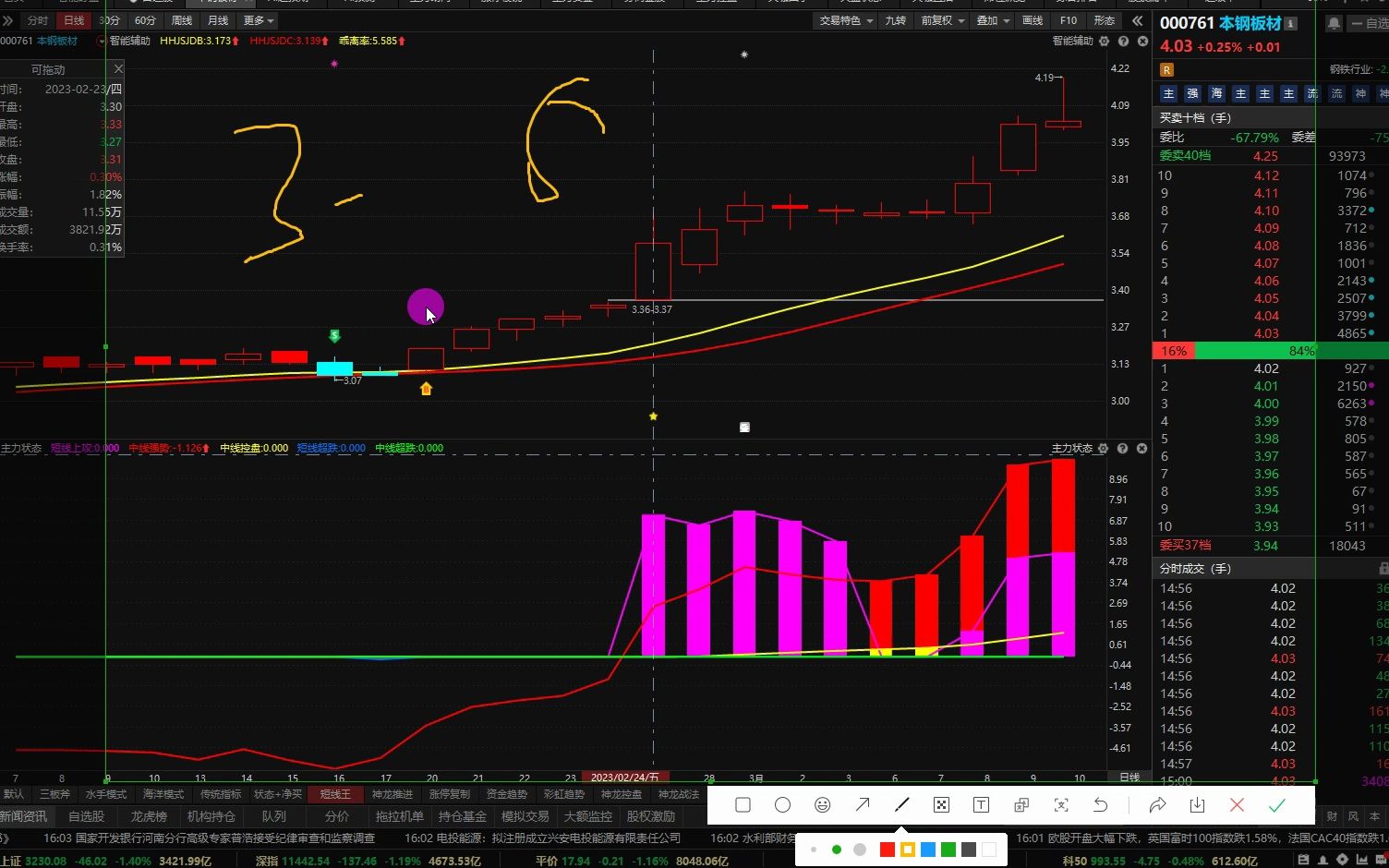Select the ellipse annotation tool

coord(782,805)
